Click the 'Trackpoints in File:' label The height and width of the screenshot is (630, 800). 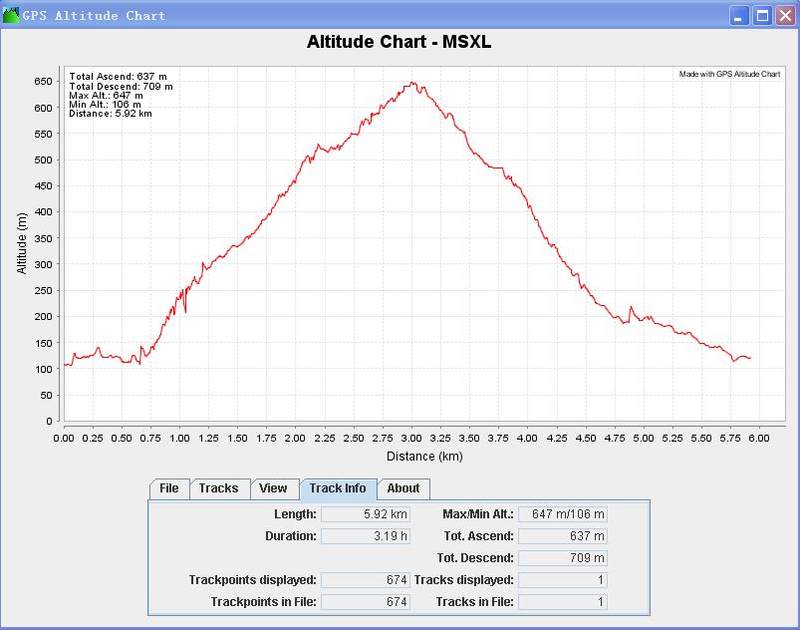coord(264,602)
